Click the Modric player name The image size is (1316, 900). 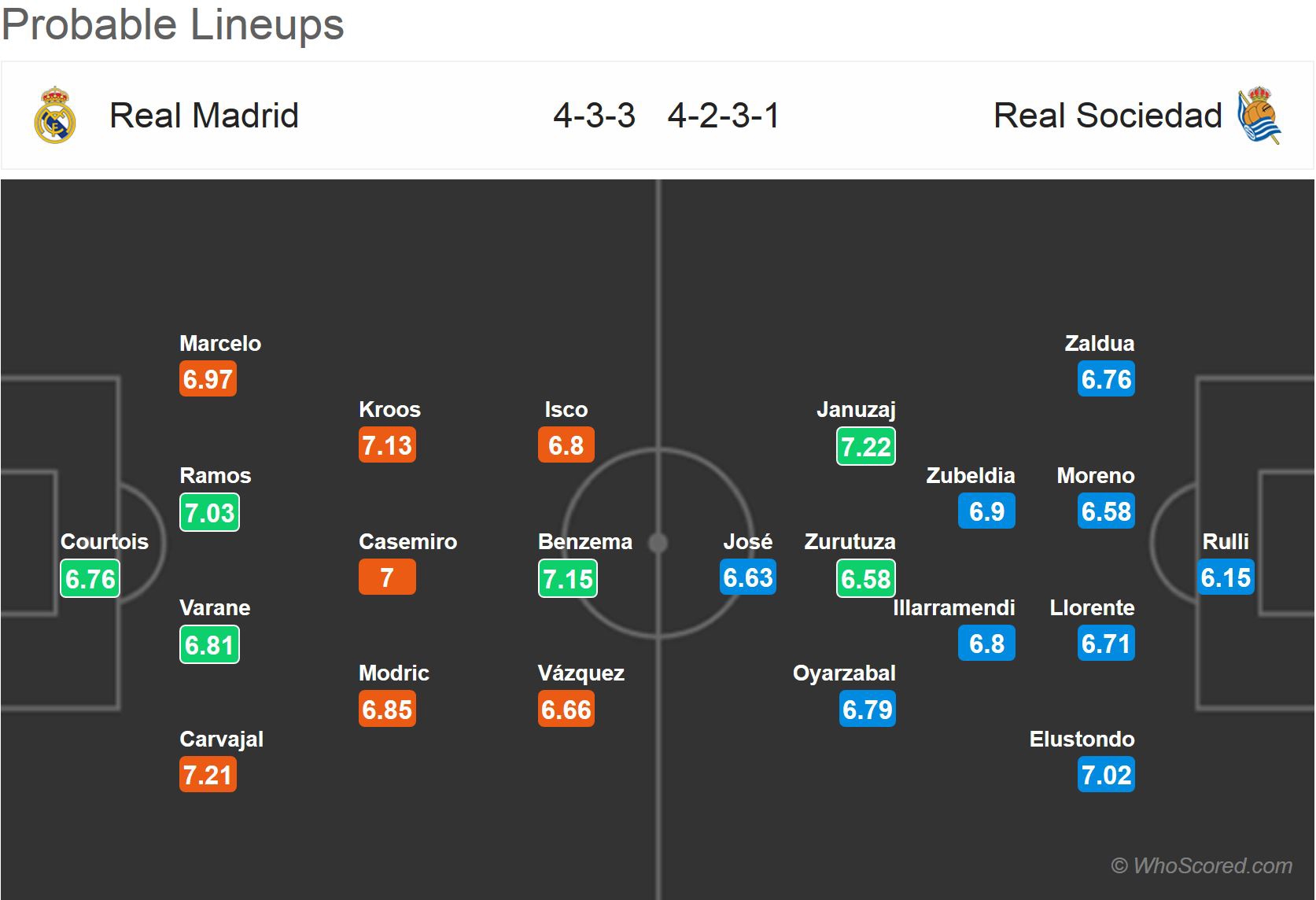(394, 673)
